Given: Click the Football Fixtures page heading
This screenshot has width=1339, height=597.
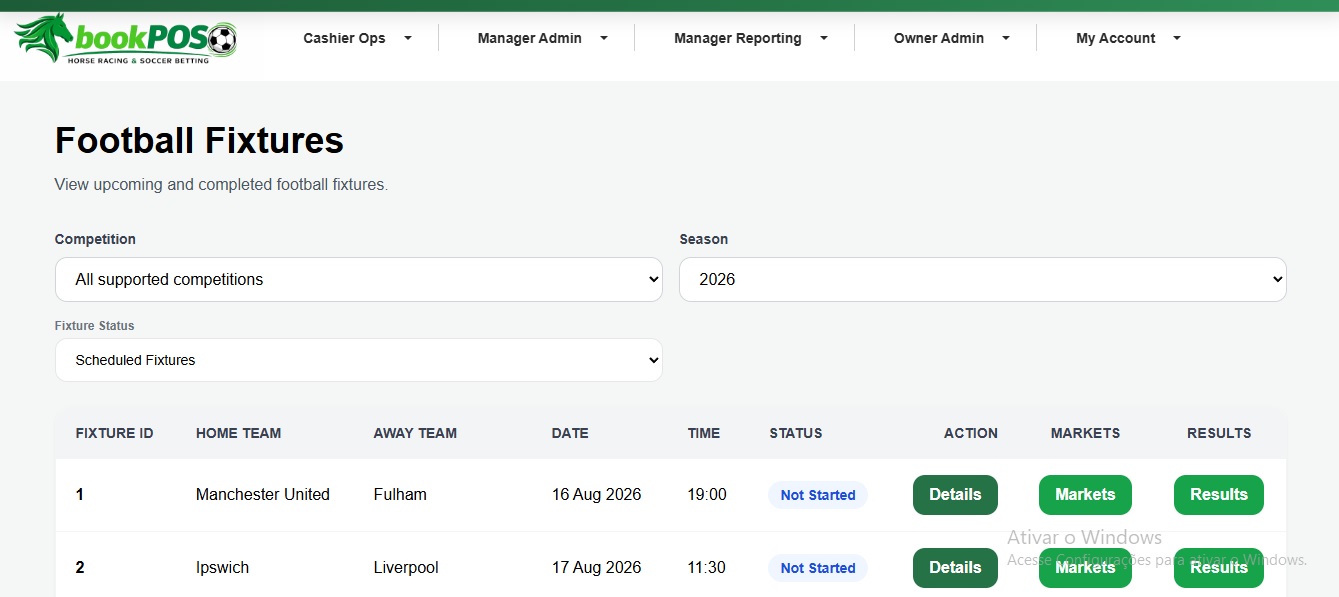Looking at the screenshot, I should (199, 140).
